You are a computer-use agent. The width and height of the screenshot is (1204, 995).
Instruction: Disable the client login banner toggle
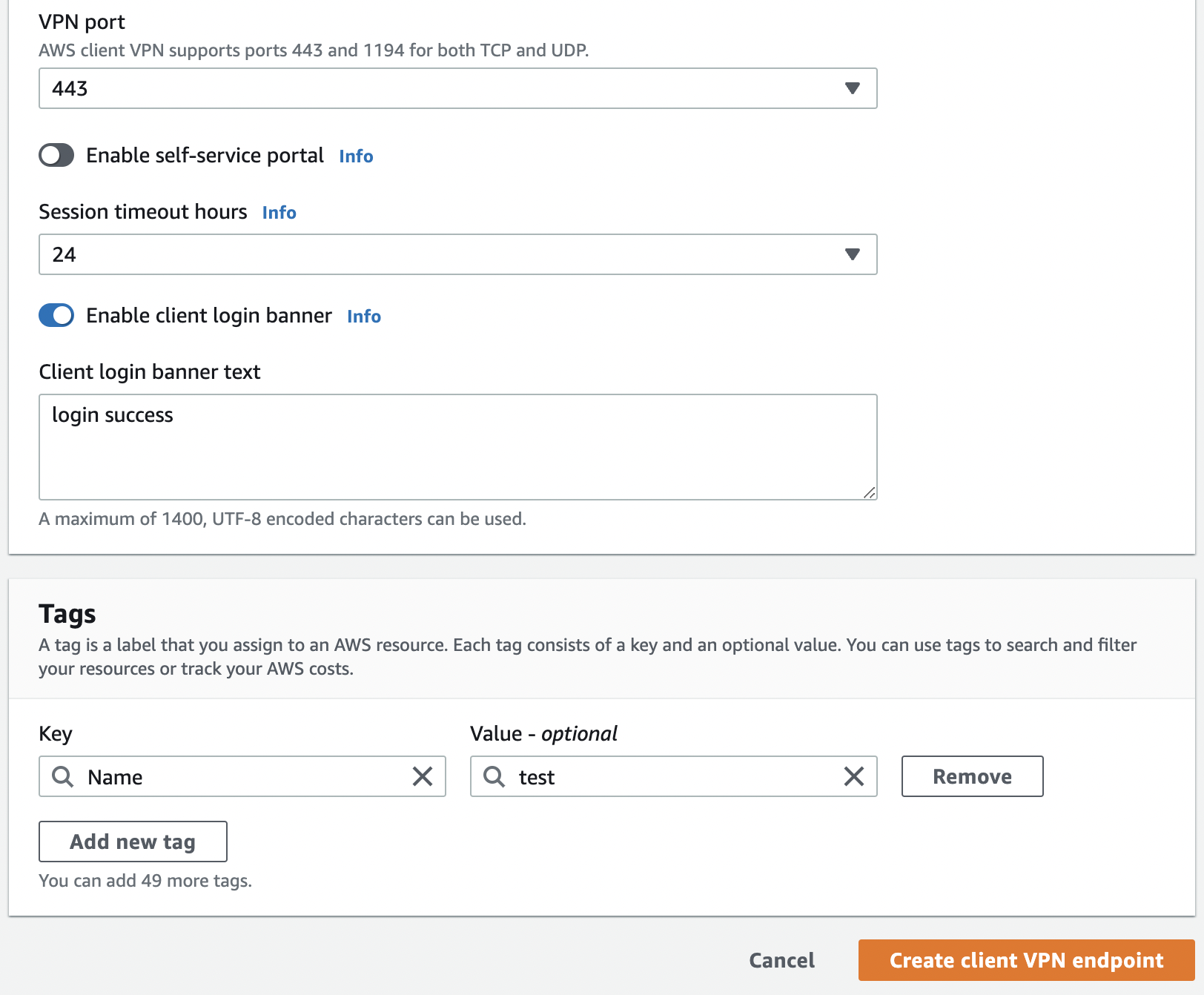pyautogui.click(x=56, y=315)
